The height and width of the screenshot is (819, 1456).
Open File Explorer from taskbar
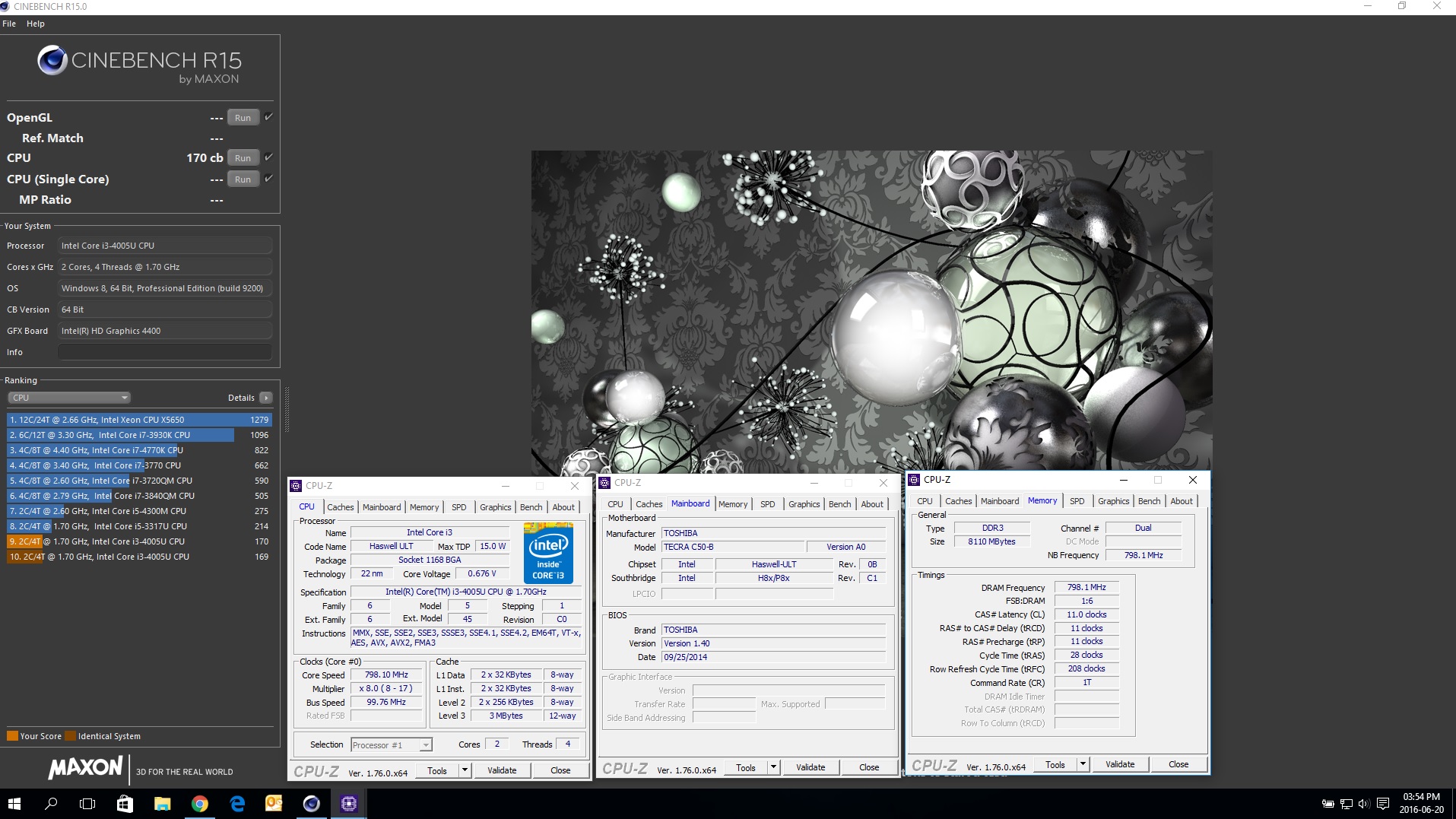pyautogui.click(x=162, y=804)
